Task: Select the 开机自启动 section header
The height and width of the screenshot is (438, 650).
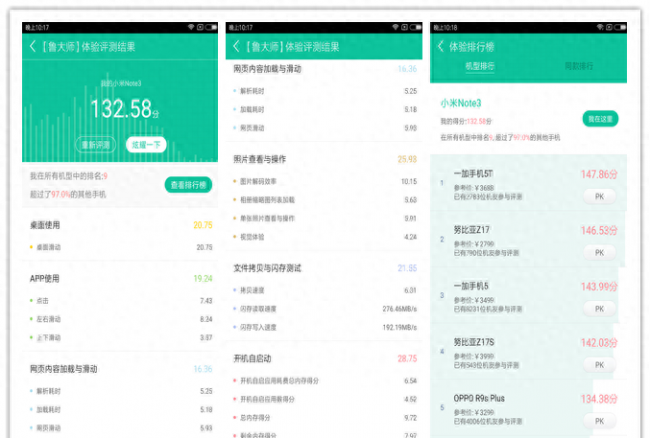Action: click(252, 358)
